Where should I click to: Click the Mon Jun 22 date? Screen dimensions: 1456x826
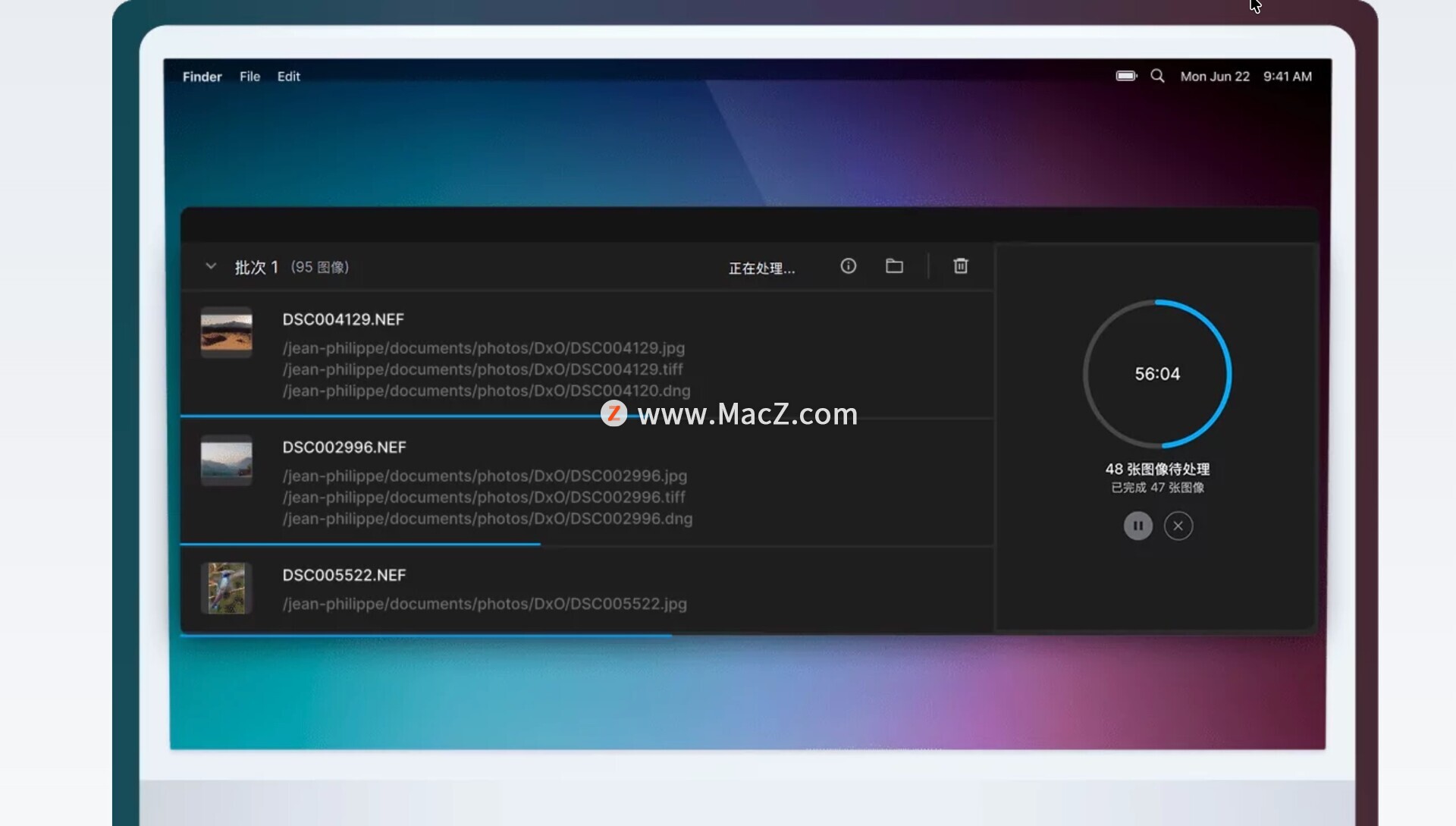click(1214, 77)
